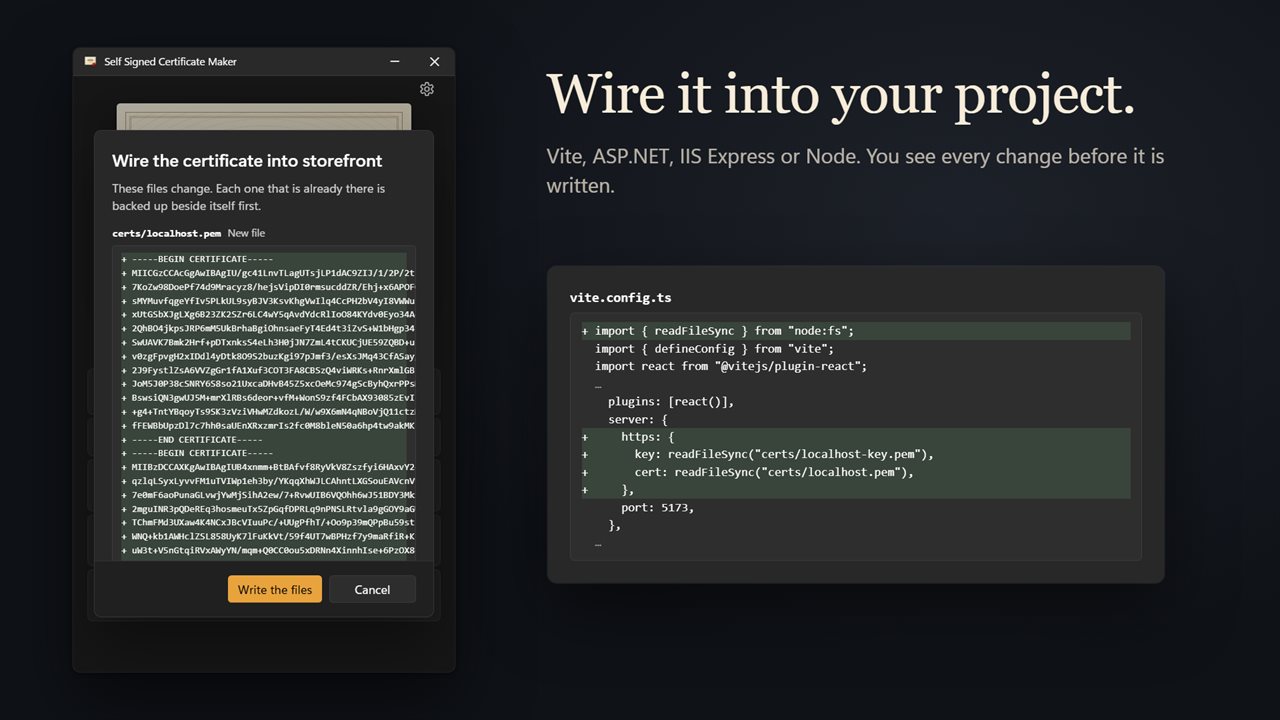The height and width of the screenshot is (720, 1280).
Task: Click the vite.config.ts file name
Action: pyautogui.click(x=620, y=298)
